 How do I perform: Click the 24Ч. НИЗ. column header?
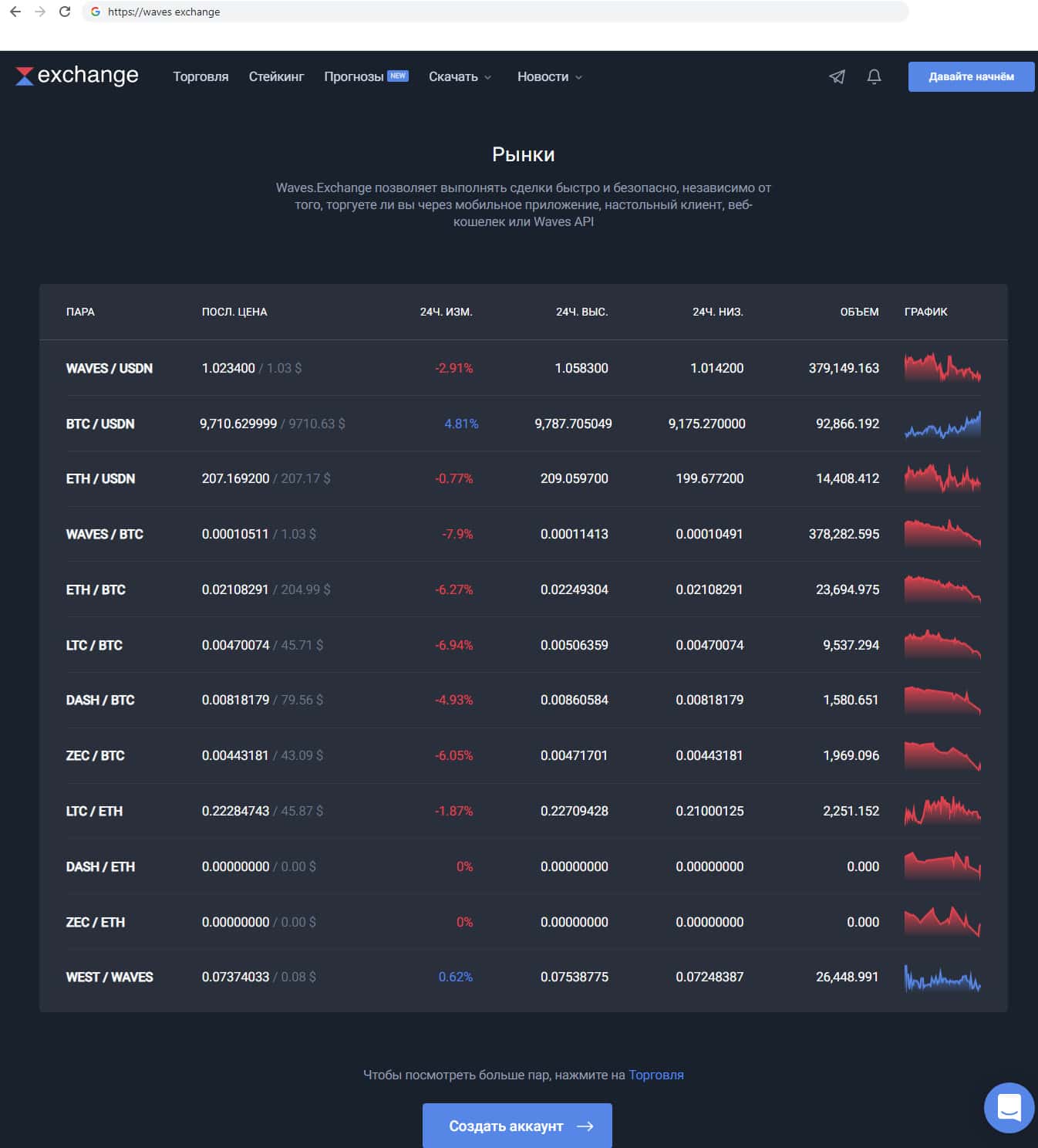(718, 312)
